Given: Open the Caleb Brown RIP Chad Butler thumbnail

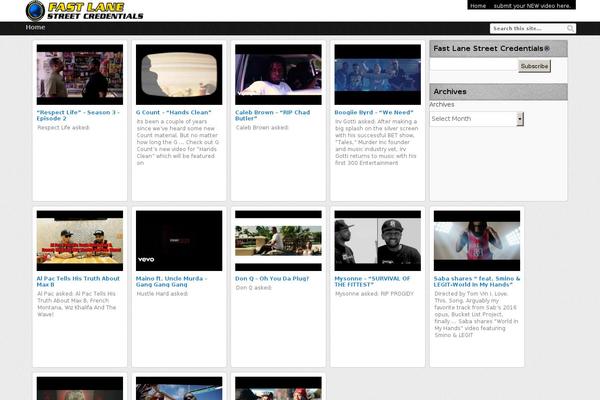Looking at the screenshot, I should pyautogui.click(x=278, y=74).
